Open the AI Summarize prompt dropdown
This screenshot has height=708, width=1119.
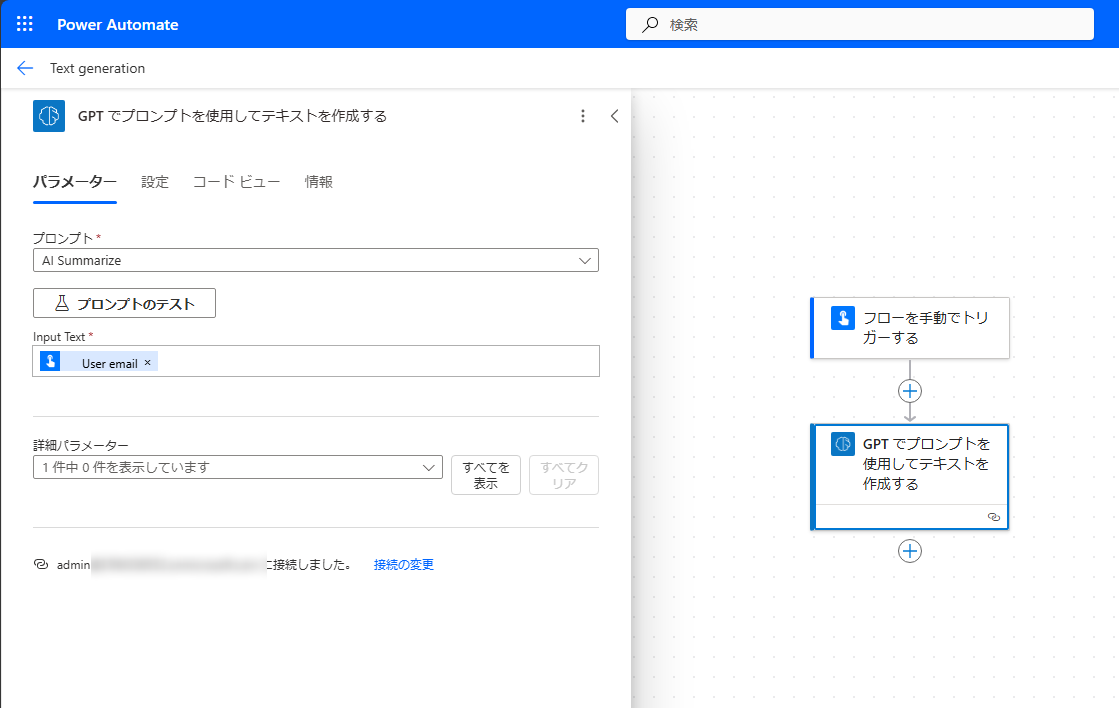pos(315,260)
